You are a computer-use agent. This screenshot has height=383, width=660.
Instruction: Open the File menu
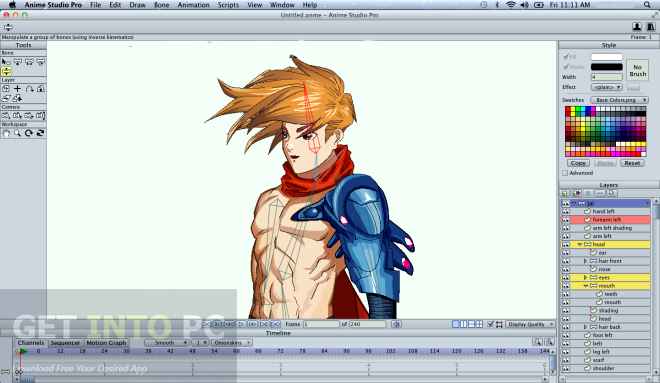coord(96,5)
